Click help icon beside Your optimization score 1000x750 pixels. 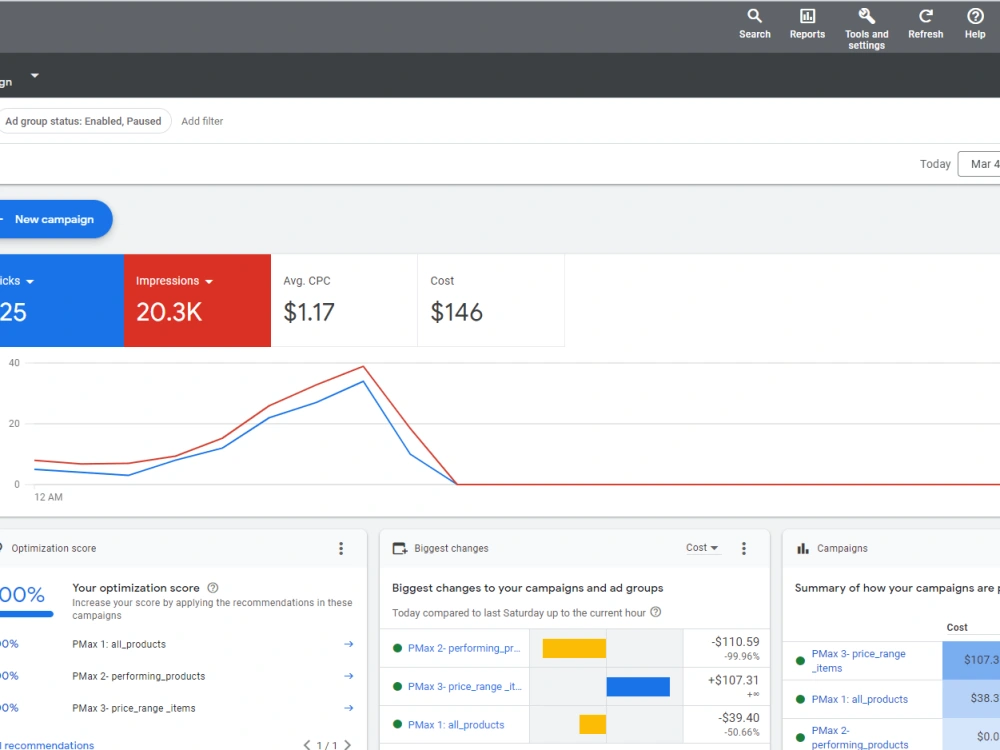(213, 588)
